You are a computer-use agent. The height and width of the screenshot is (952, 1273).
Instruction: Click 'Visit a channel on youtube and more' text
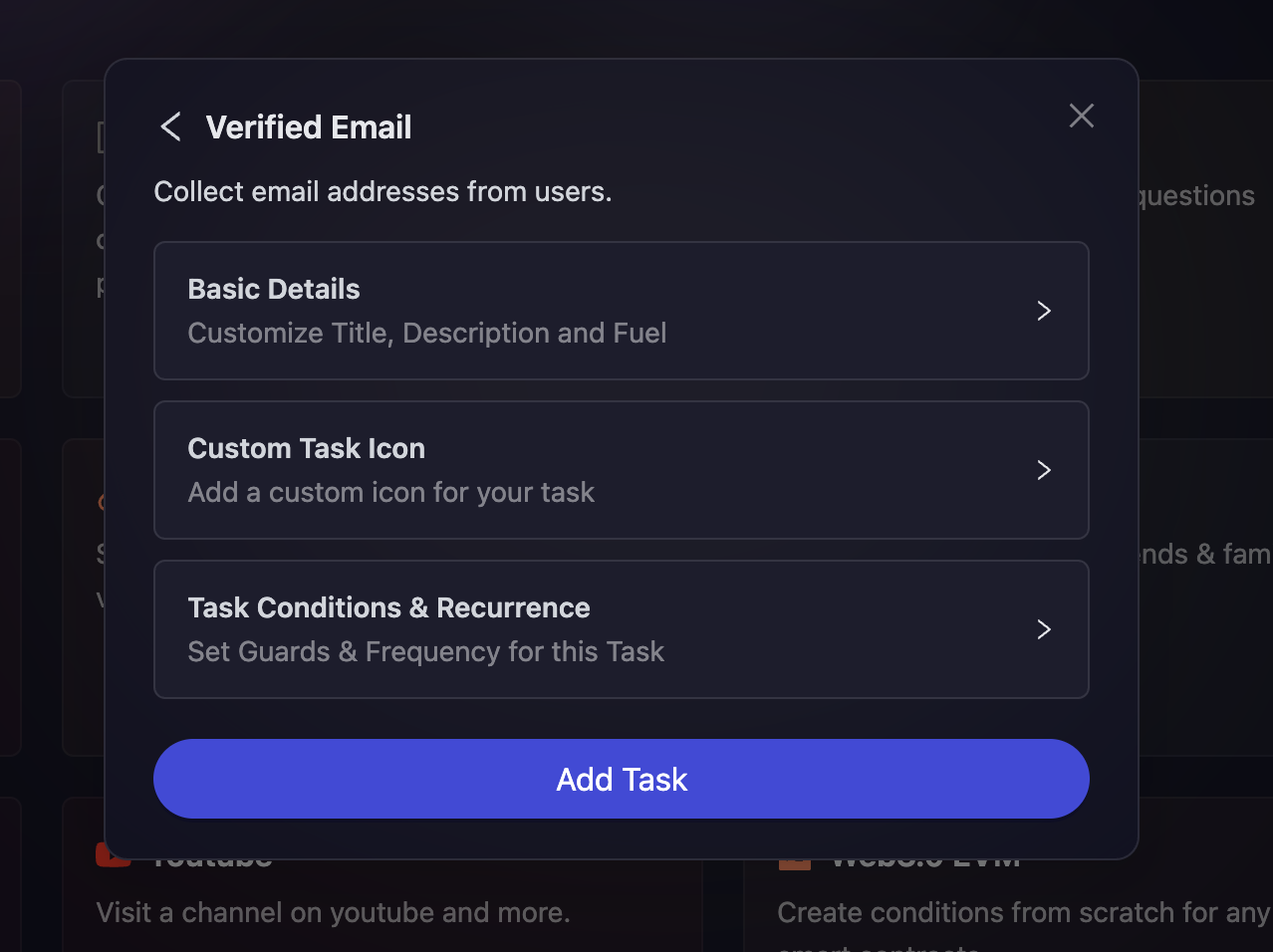[x=333, y=912]
